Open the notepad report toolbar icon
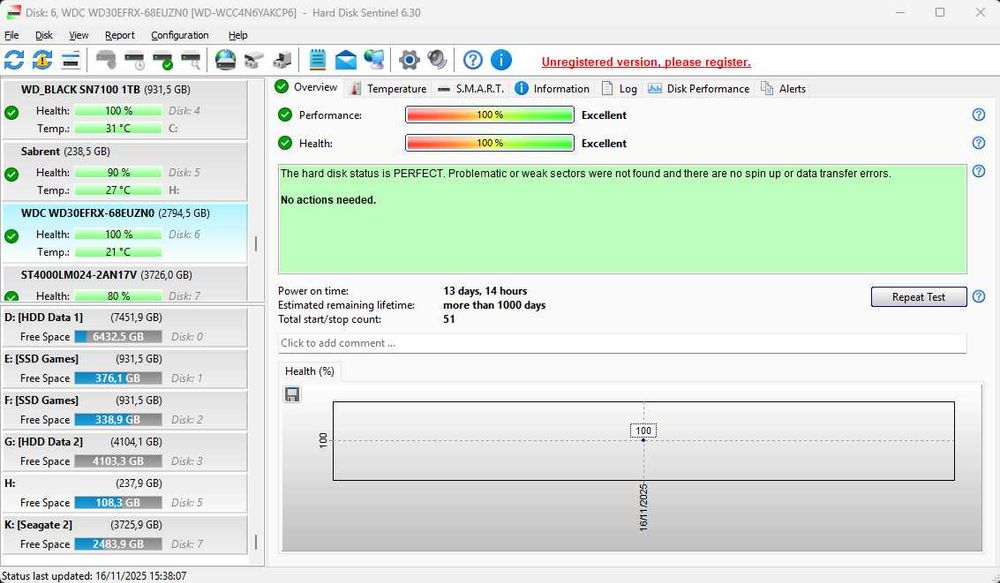 (x=317, y=60)
